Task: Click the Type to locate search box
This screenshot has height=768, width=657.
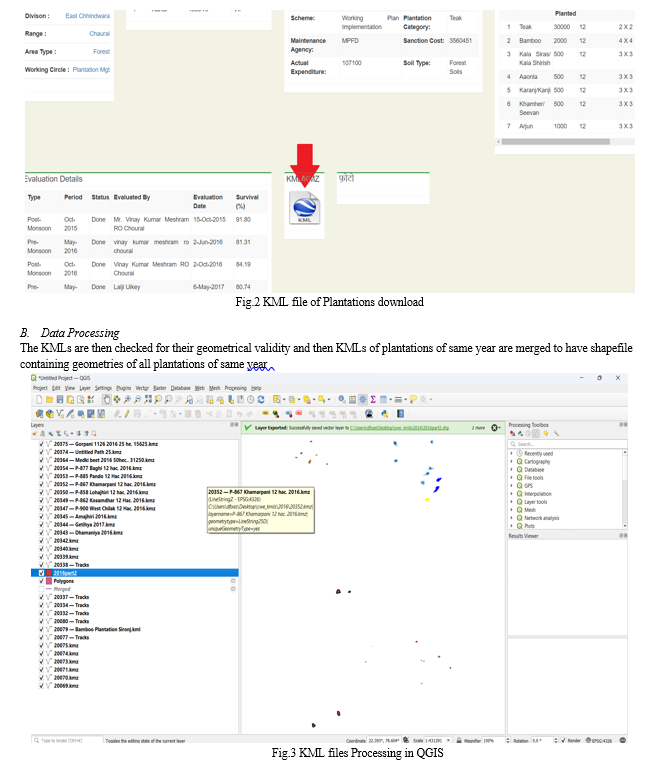Action: (68, 740)
